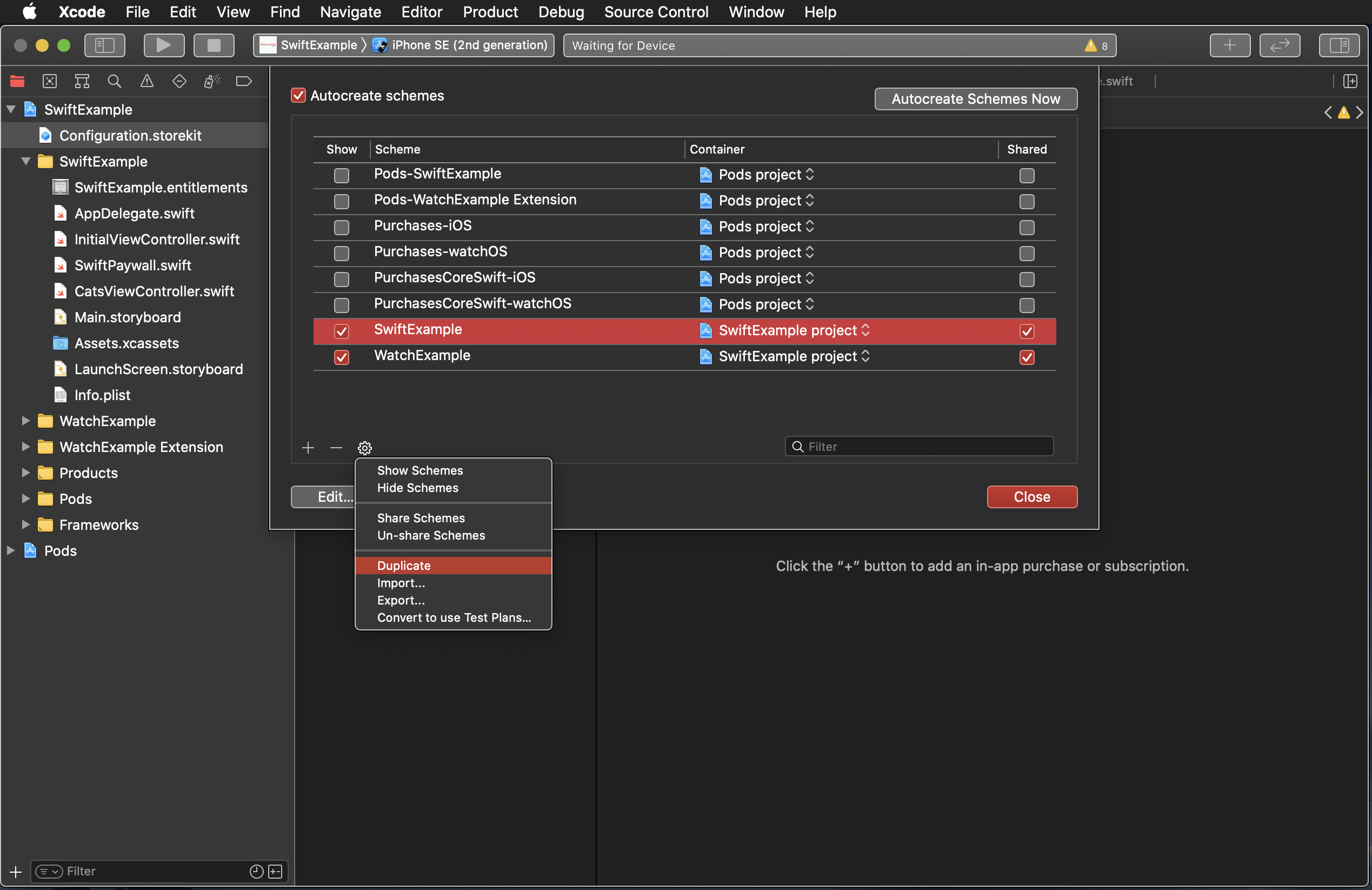
Task: Enable Show for Pods-SwiftExample scheme
Action: pos(341,175)
